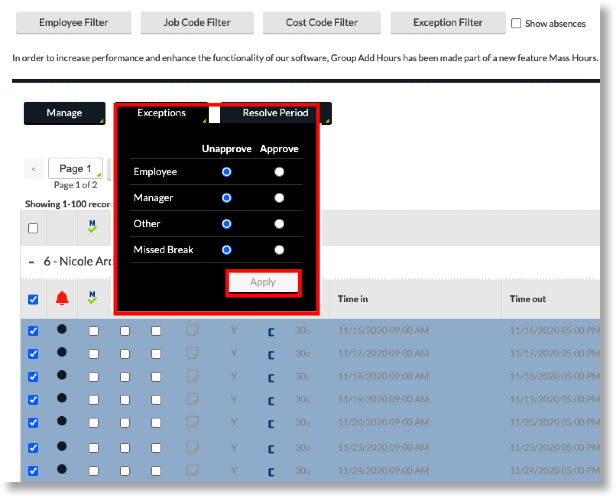This screenshot has width=616, height=498.
Task: Open the Exception Filter
Action: (448, 22)
